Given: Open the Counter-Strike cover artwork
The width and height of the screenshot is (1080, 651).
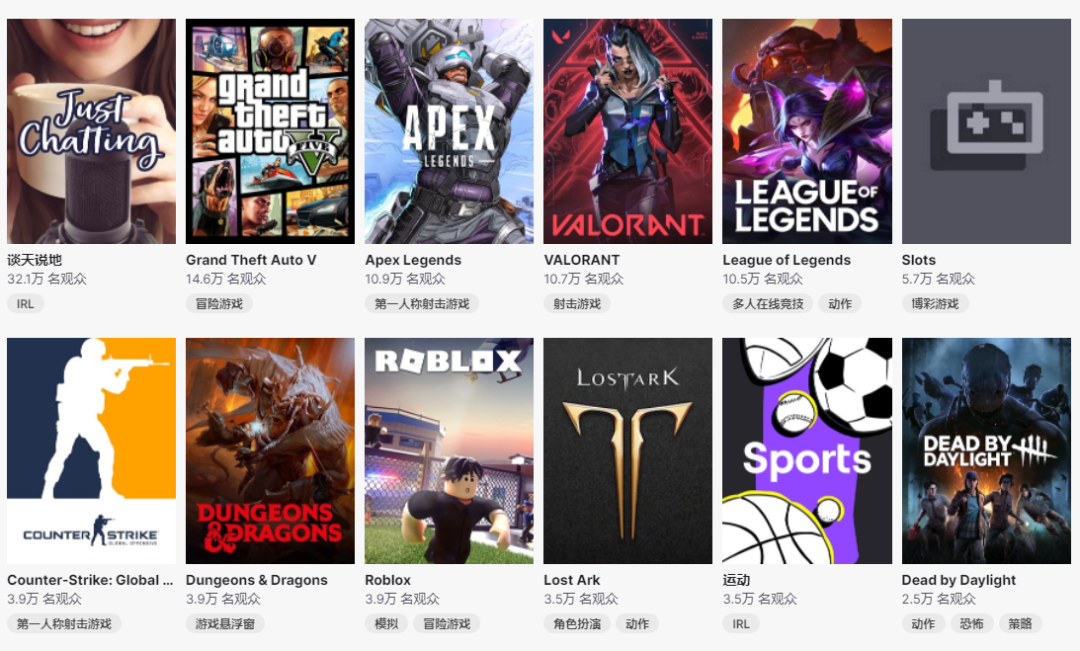Looking at the screenshot, I should 92,451.
